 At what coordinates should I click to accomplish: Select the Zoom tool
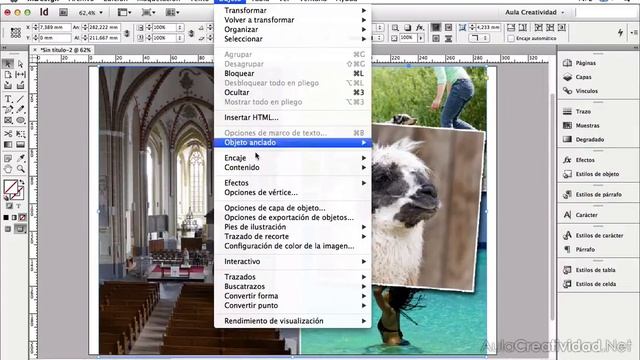click(x=20, y=169)
